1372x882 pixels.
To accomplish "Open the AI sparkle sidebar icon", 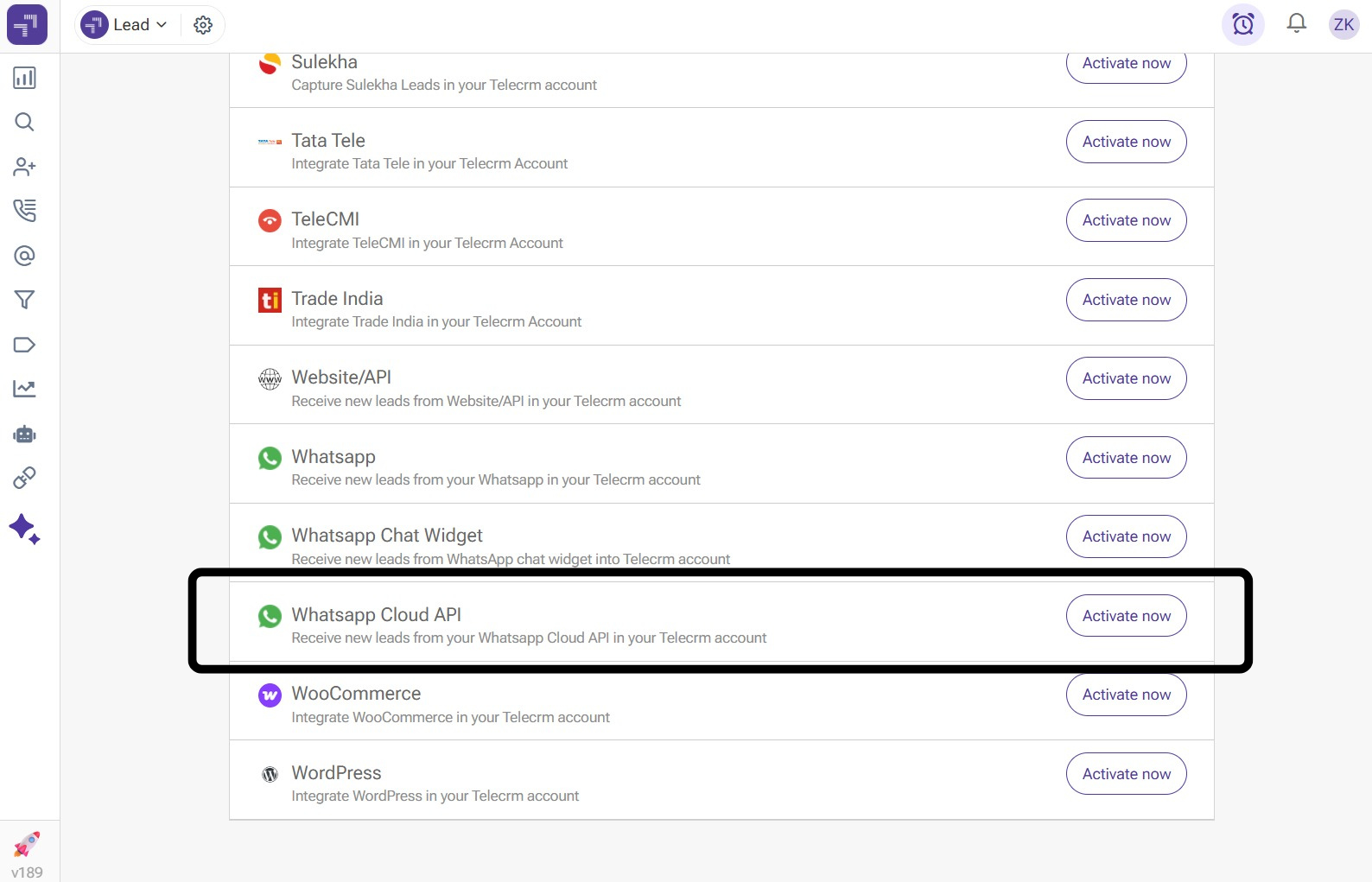I will click(24, 529).
